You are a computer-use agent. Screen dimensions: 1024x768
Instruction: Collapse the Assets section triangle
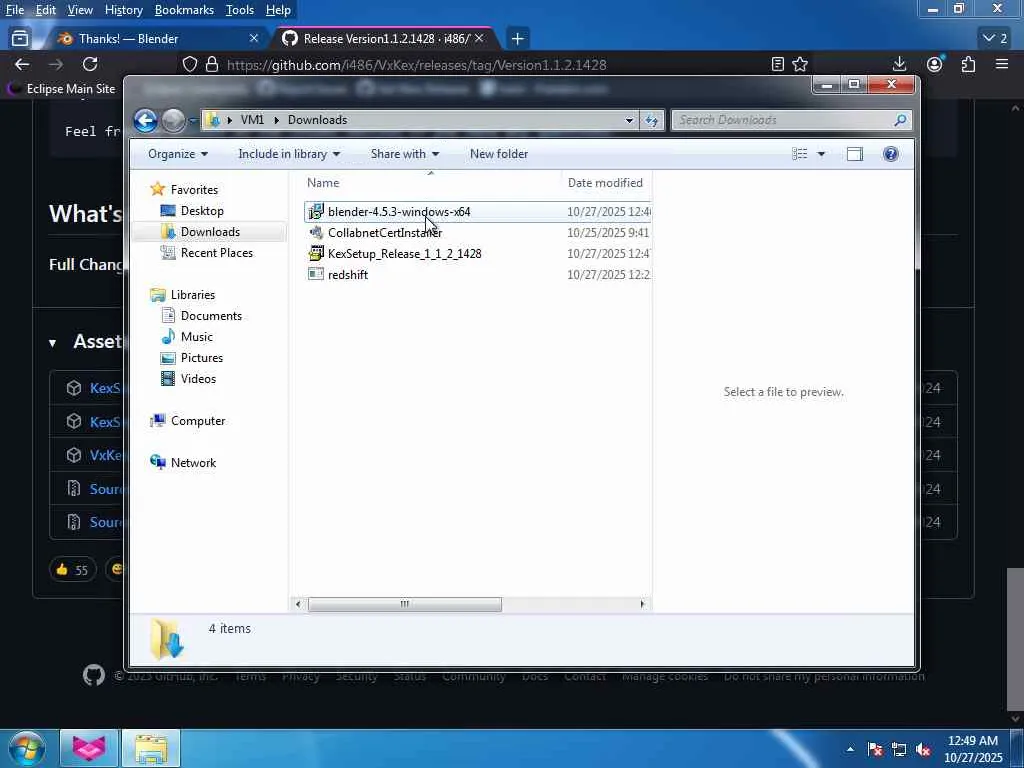[x=52, y=343]
